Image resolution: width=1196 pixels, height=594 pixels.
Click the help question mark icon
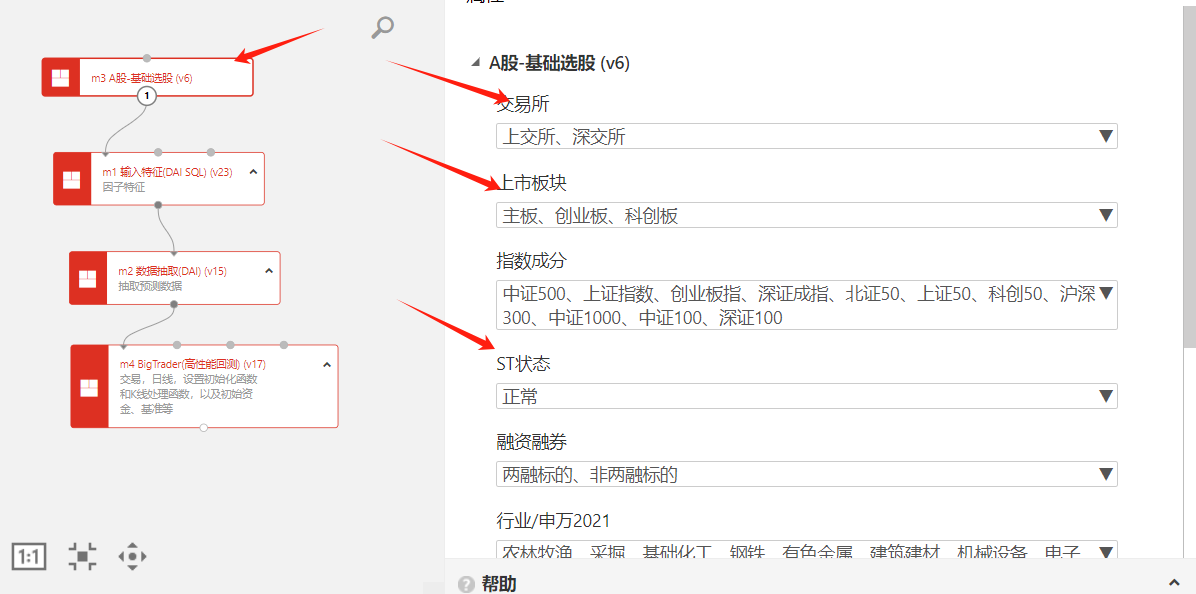coord(466,584)
